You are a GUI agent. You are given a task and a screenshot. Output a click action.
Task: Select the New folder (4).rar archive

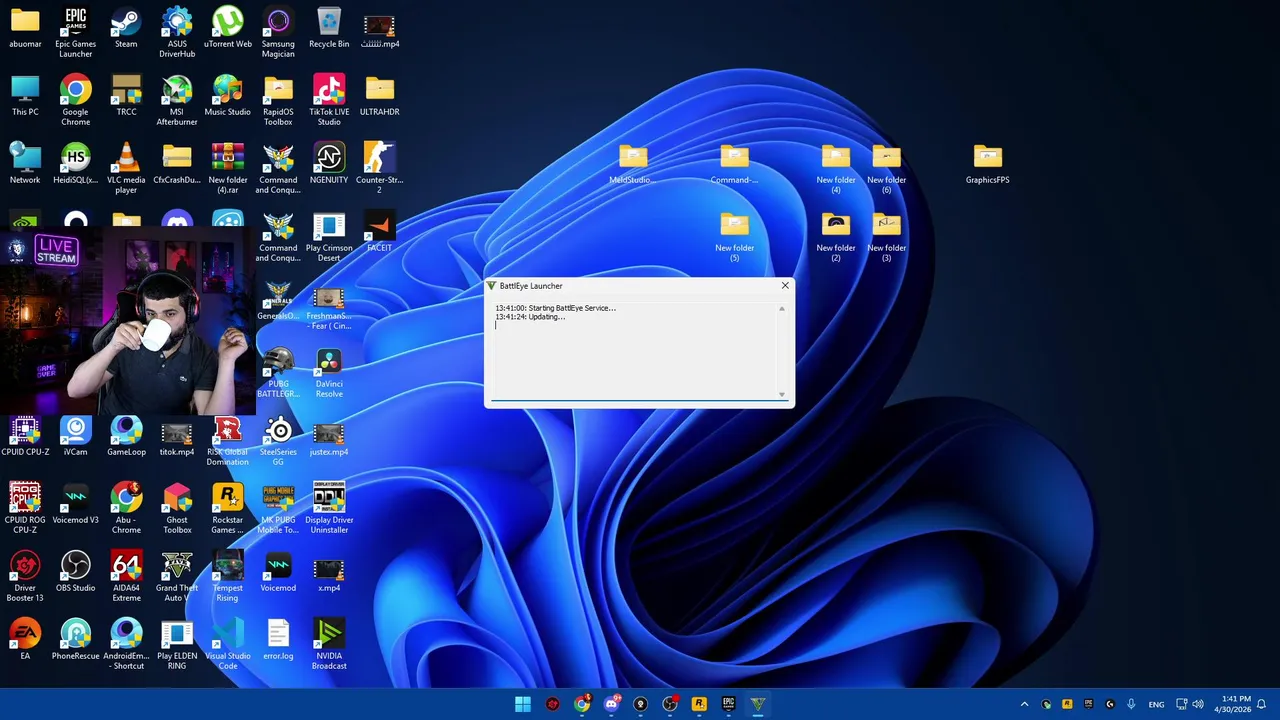(x=228, y=167)
